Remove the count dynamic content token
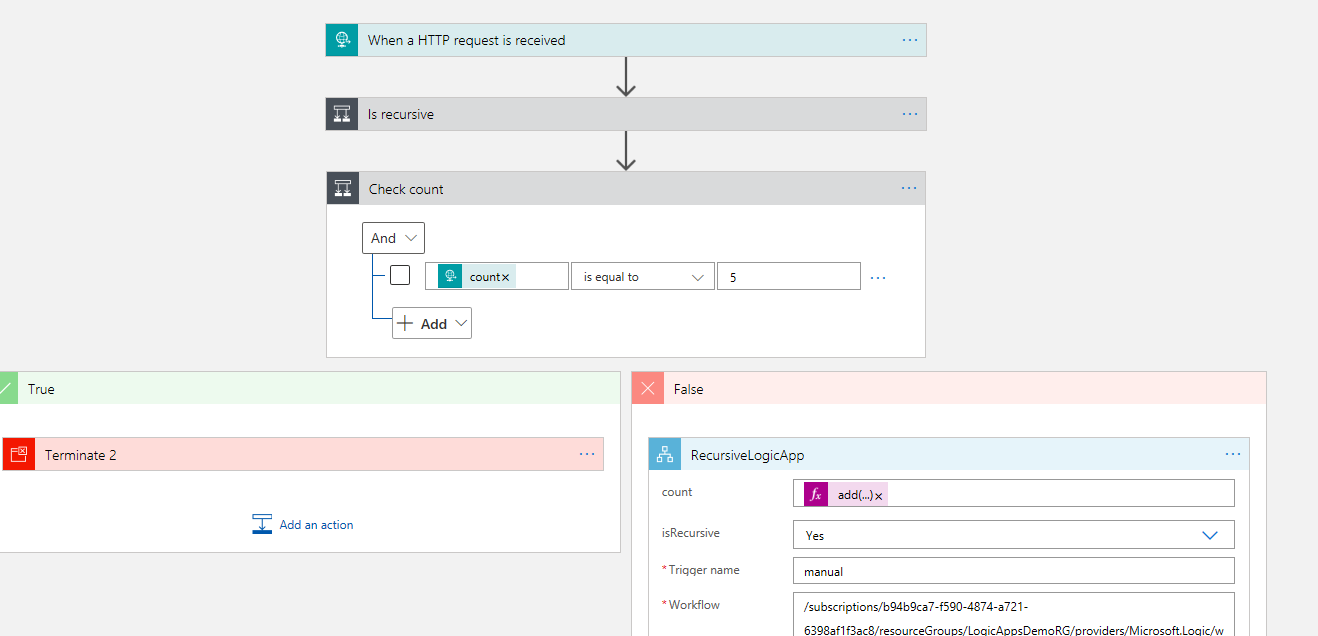Screen dimensions: 1318x636 pyautogui.click(x=505, y=277)
